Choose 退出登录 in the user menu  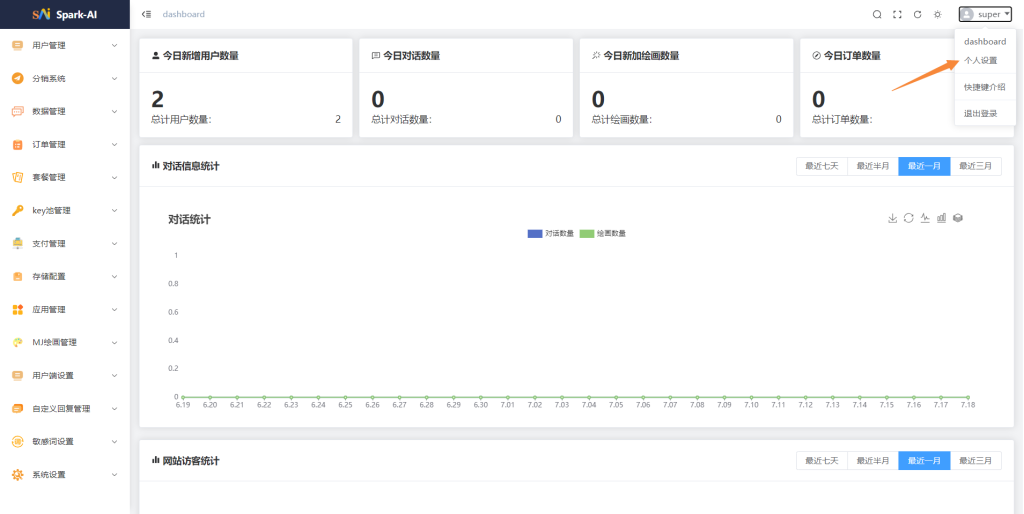click(980, 113)
